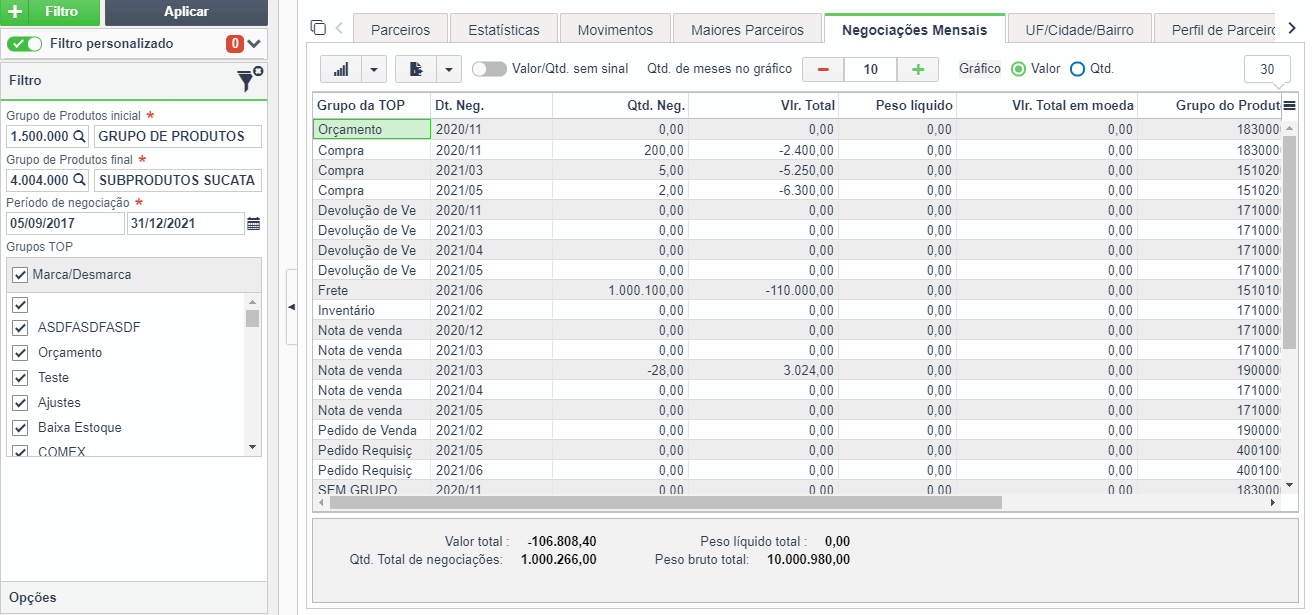
Task: Uncheck the ASDFASDFASDF checkbox
Action: tap(18, 328)
